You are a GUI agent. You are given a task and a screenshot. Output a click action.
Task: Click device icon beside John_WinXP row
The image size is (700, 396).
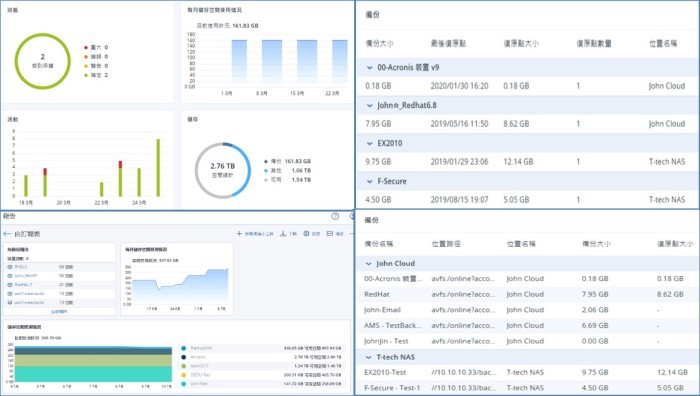point(10,276)
